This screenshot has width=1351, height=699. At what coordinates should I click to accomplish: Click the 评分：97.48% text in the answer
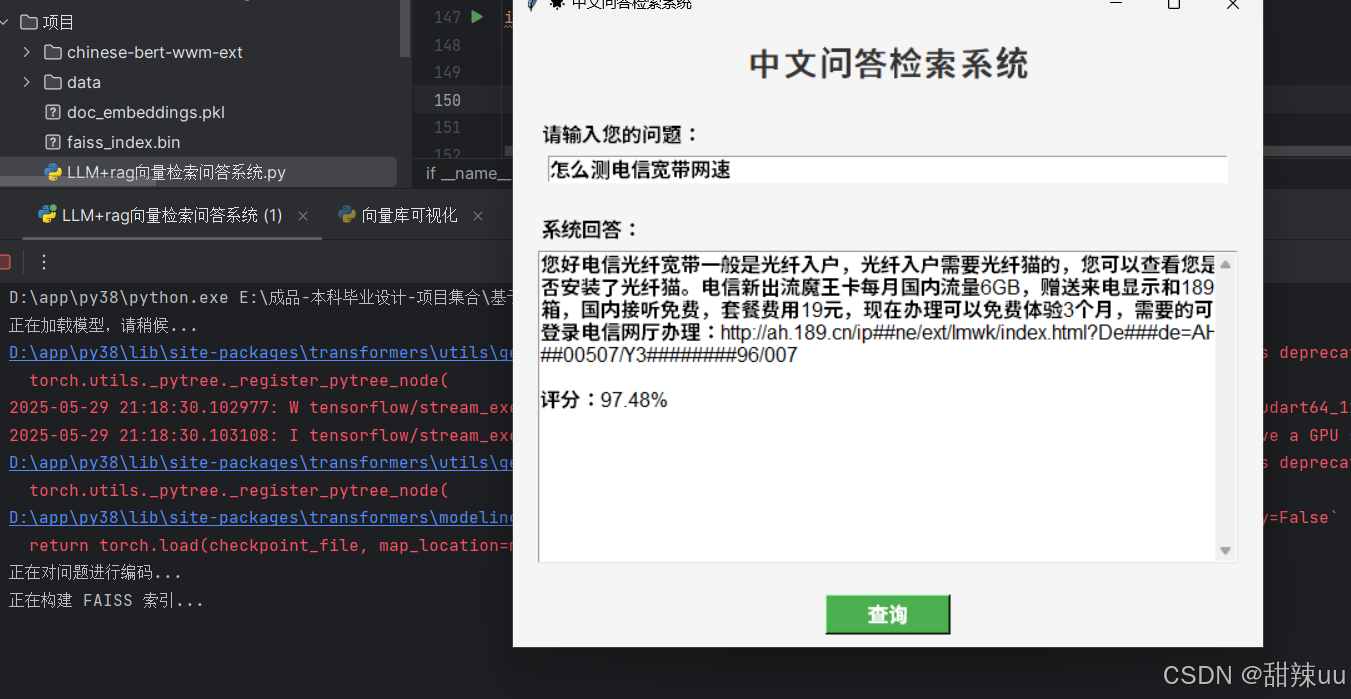coord(604,400)
